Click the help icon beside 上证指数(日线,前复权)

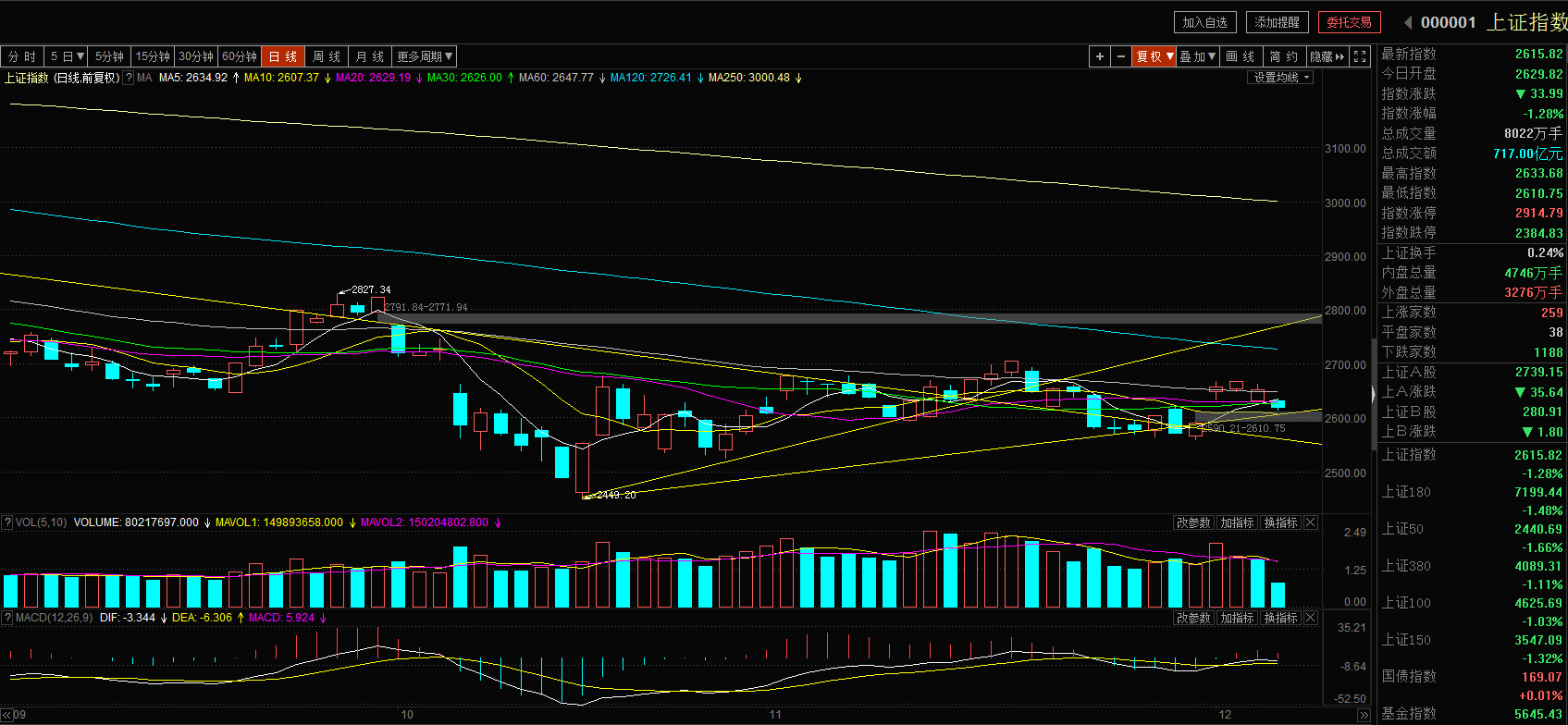(129, 78)
